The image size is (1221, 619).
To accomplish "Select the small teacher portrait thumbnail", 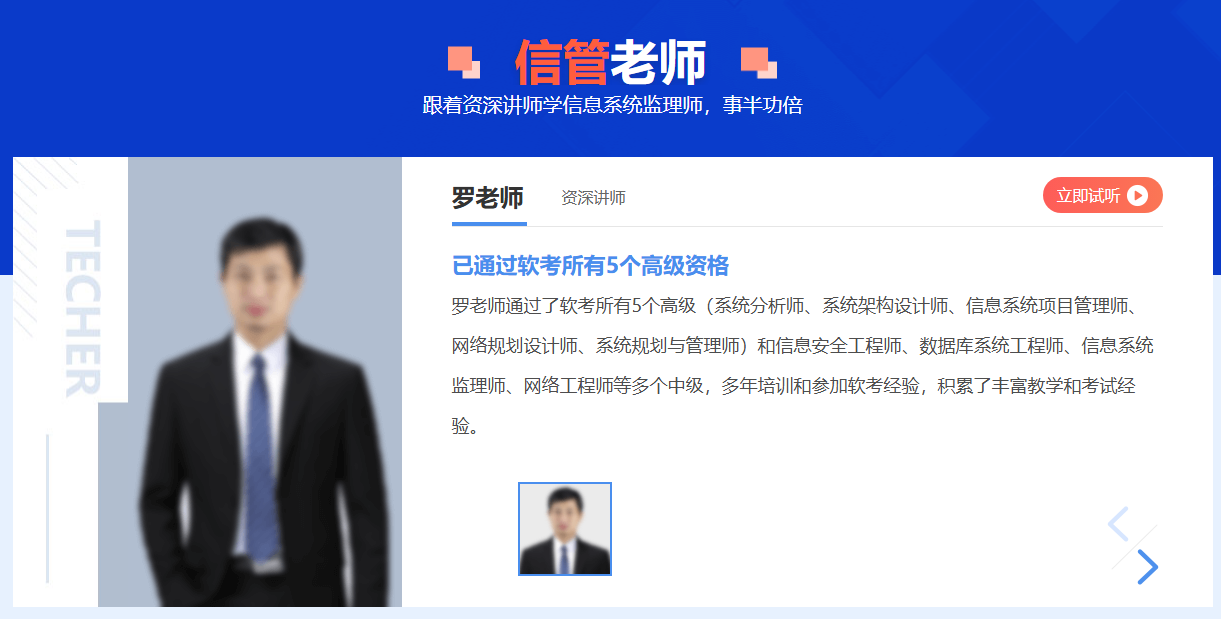I will click(565, 529).
